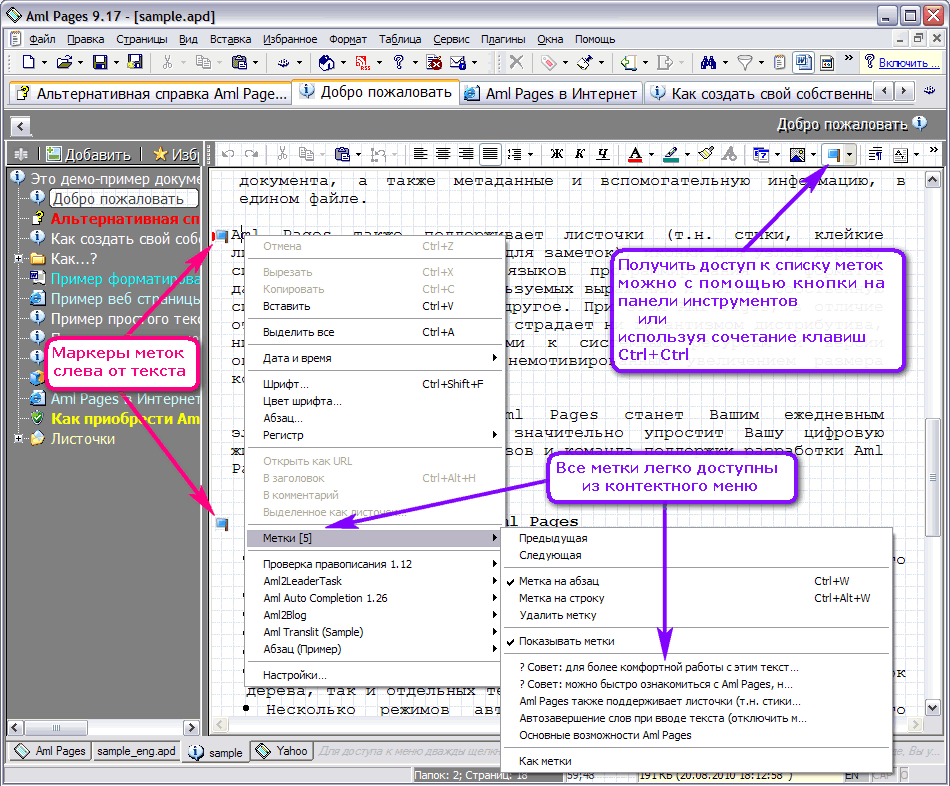950x786 pixels.
Task: Open font color dropdown arrow
Action: tap(651, 154)
